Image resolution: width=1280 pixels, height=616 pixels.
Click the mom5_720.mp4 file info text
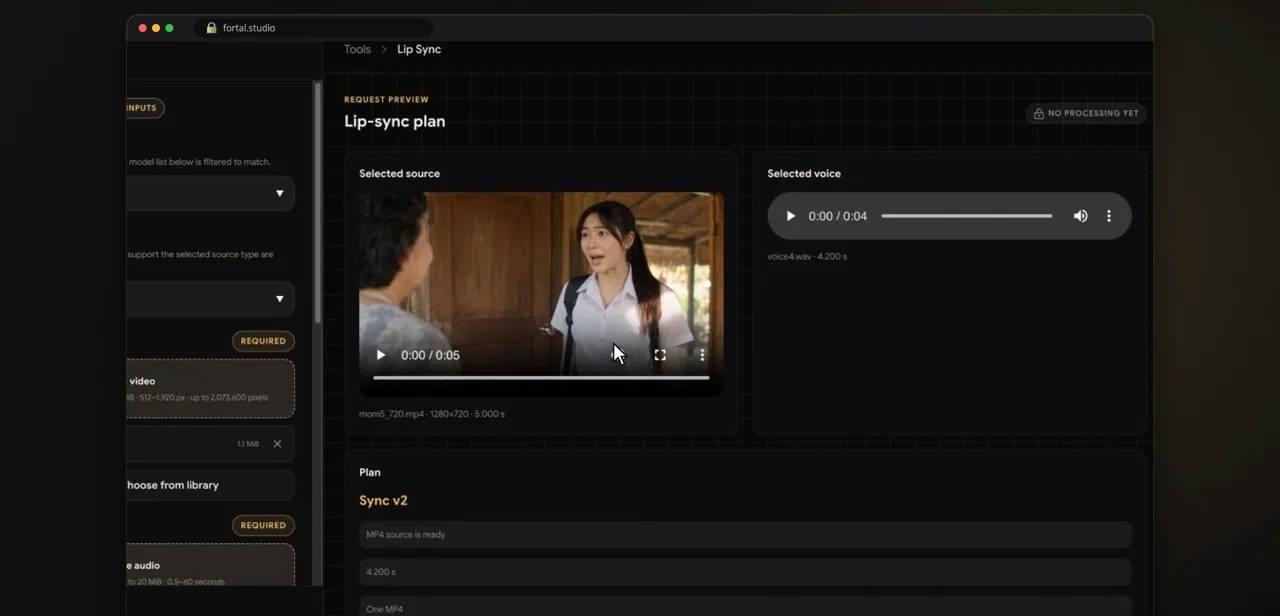coord(432,414)
